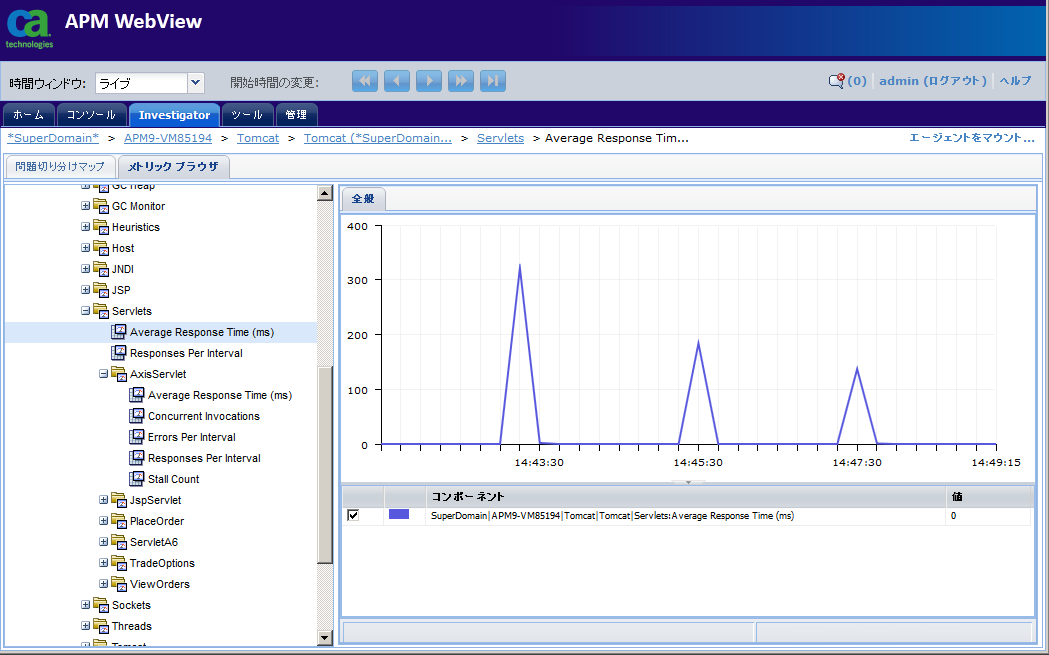This screenshot has height=655, width=1049.
Task: Jump to live with skip-to-end button
Action: point(493,82)
